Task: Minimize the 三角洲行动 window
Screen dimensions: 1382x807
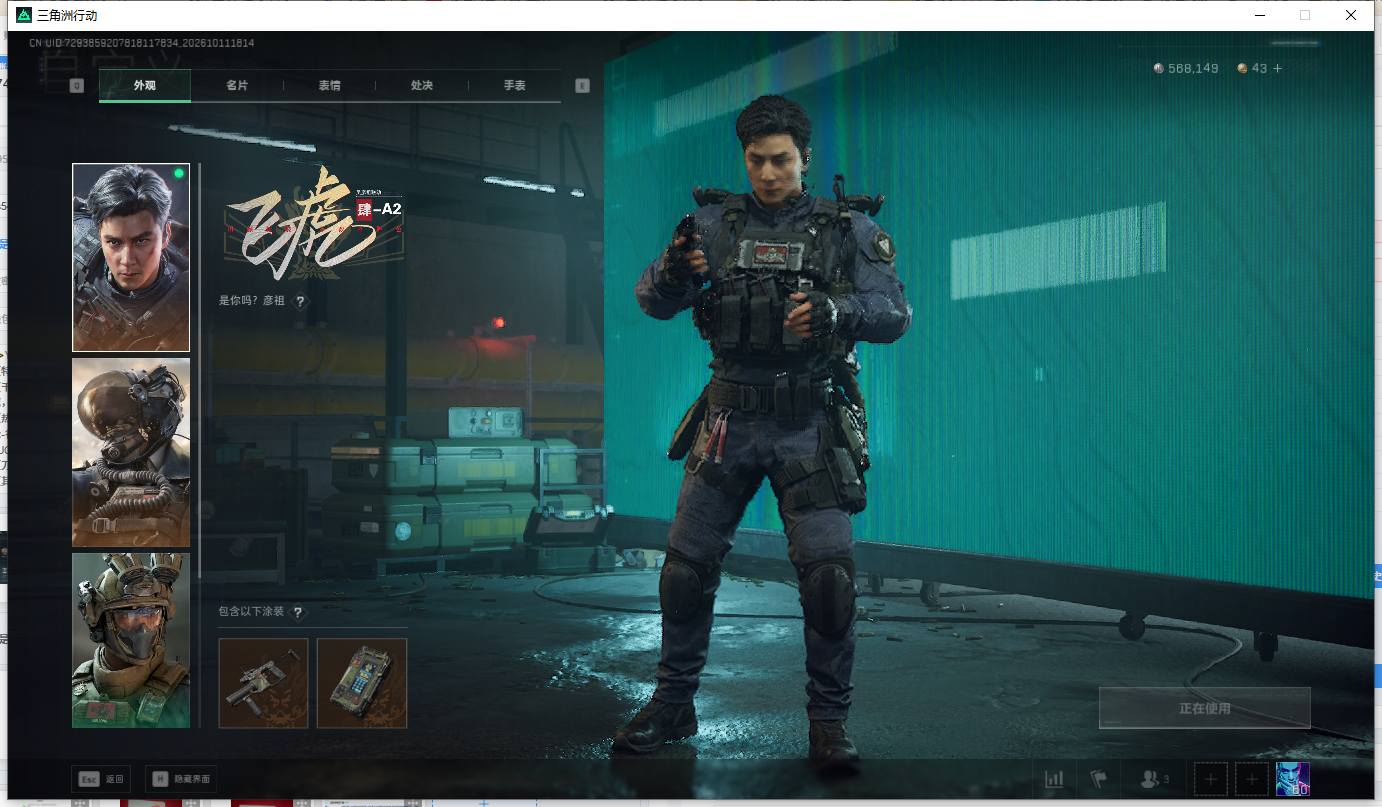Action: 1259,15
